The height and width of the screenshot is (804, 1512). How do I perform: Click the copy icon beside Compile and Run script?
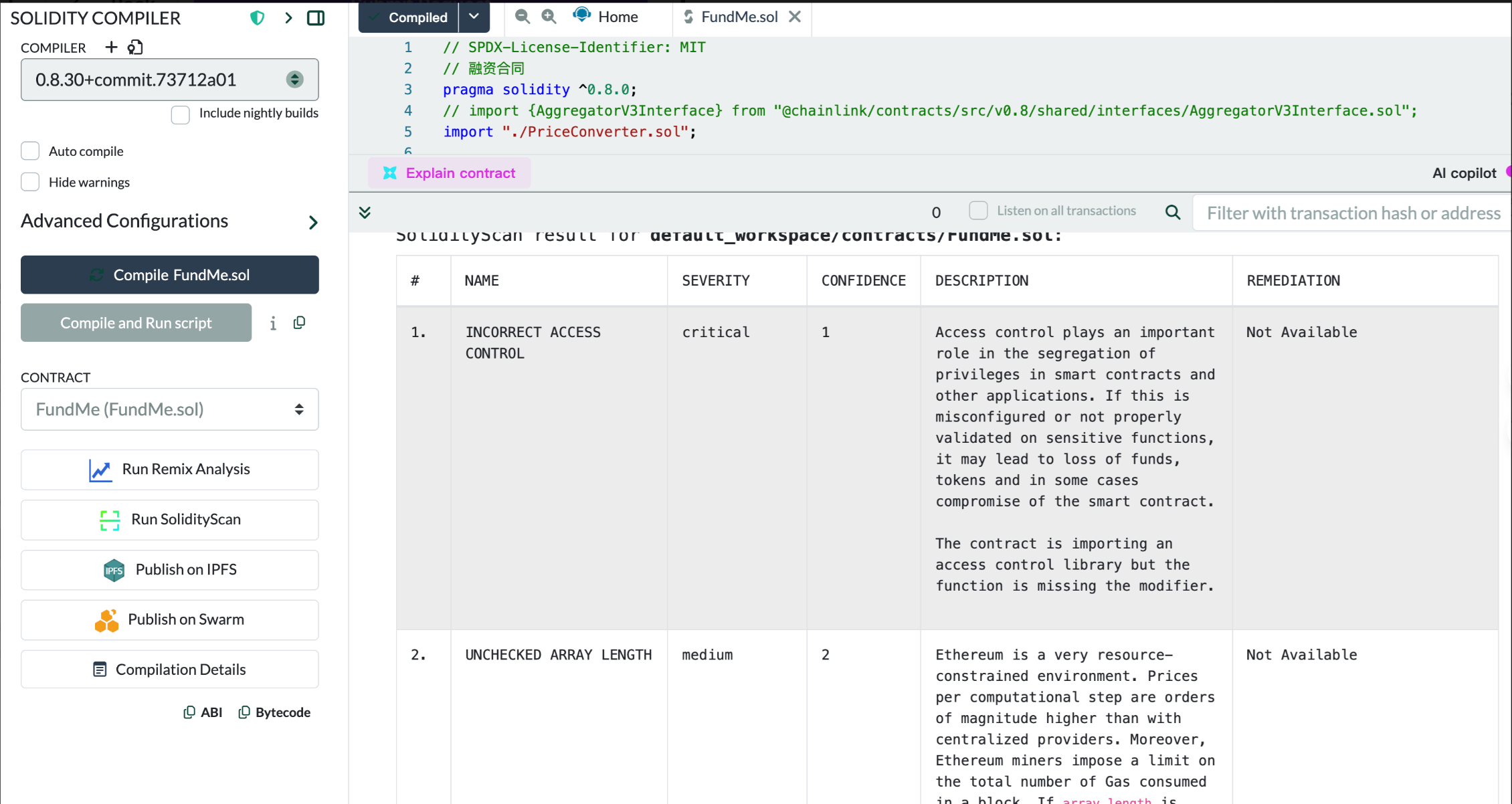coord(299,323)
